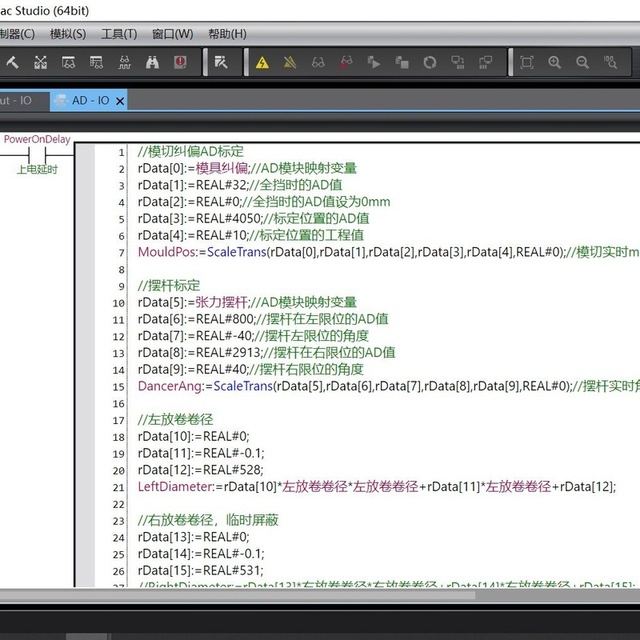
Task: Switch to the AD - IO tab
Action: tap(88, 100)
